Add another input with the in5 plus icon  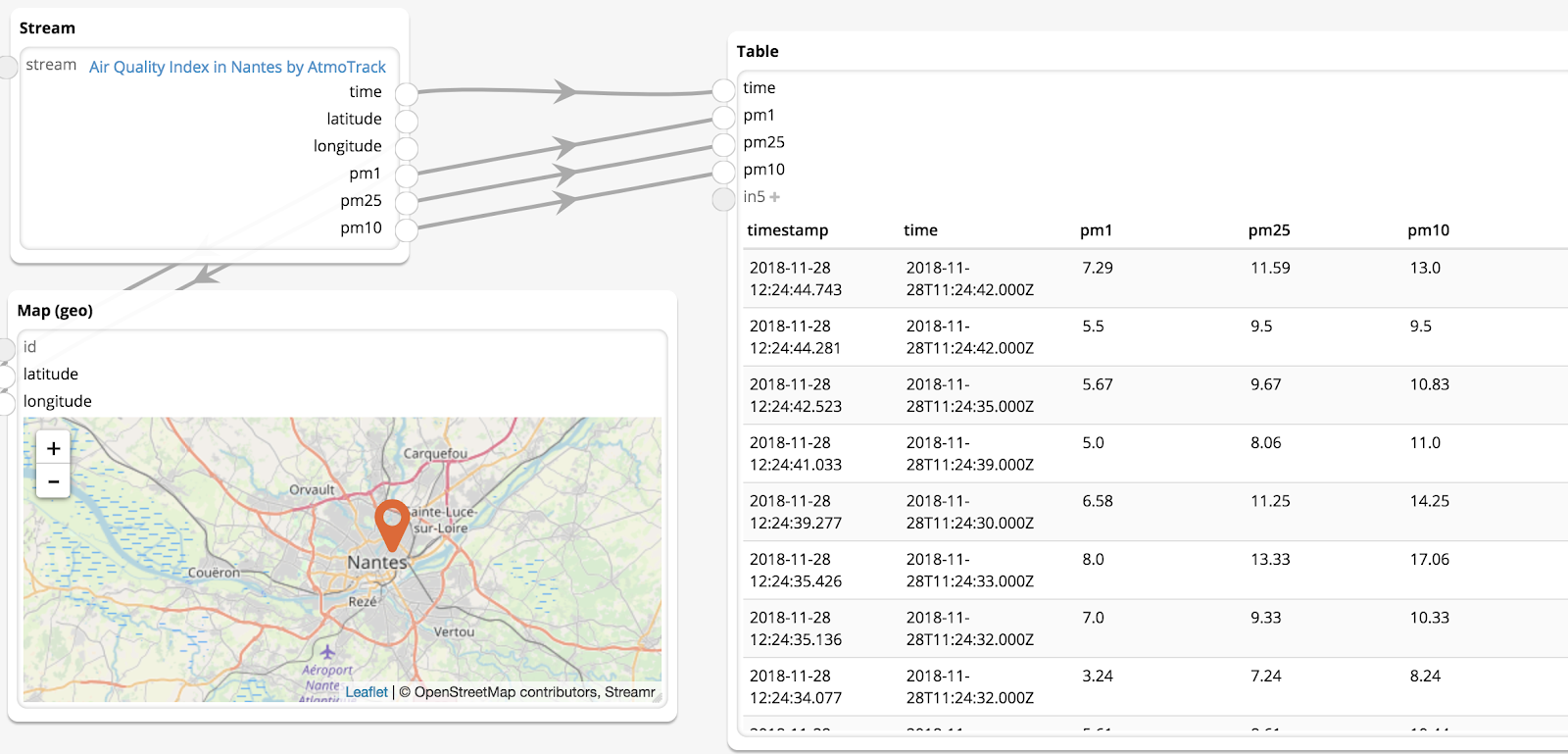point(775,197)
